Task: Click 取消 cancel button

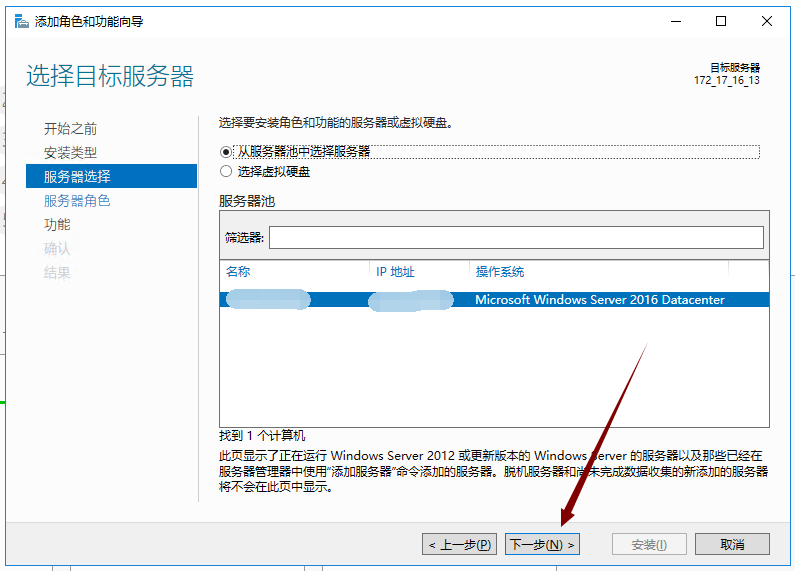Action: 732,545
